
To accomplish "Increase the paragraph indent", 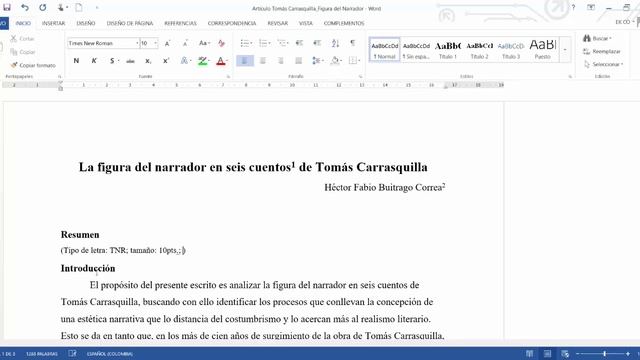I will (317, 43).
